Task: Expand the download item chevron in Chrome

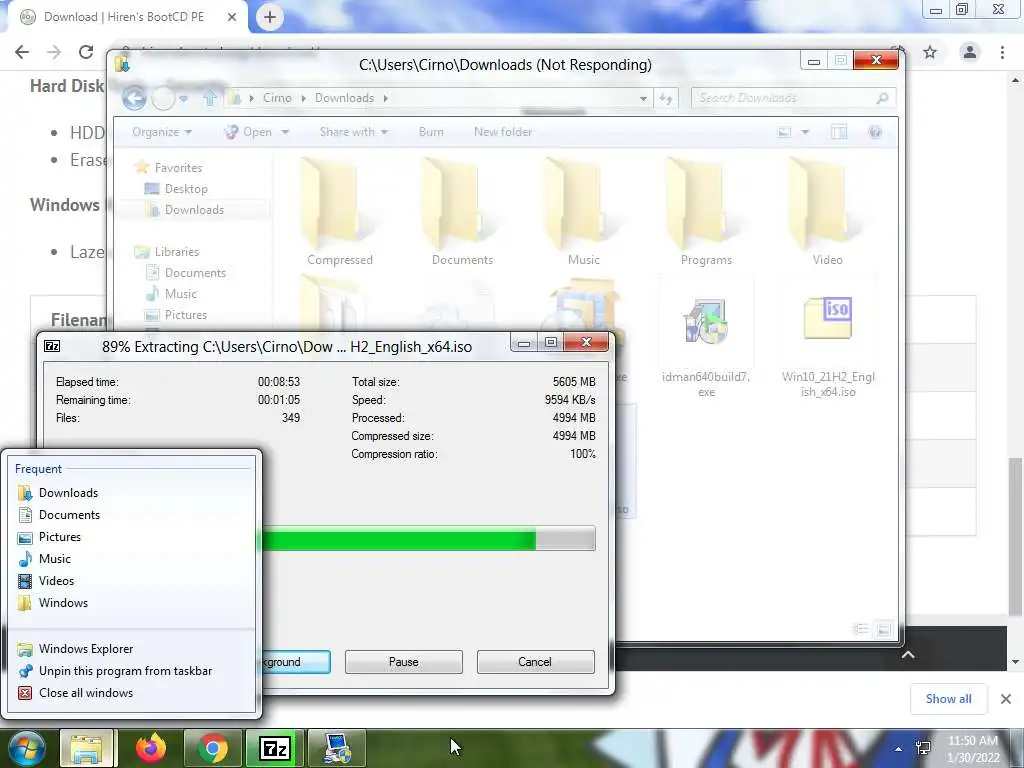Action: [908, 654]
